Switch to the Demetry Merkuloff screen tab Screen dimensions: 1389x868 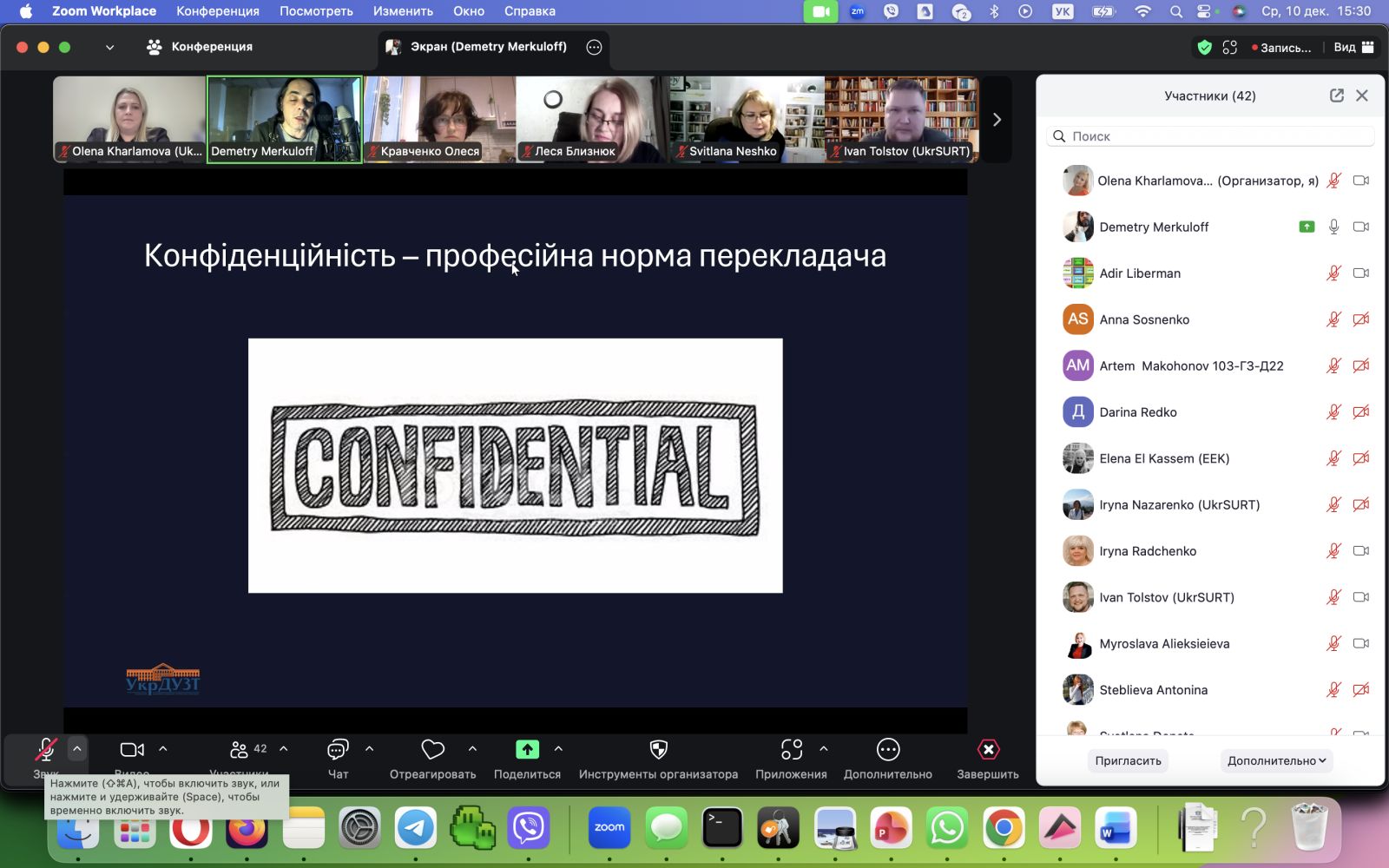tap(488, 47)
